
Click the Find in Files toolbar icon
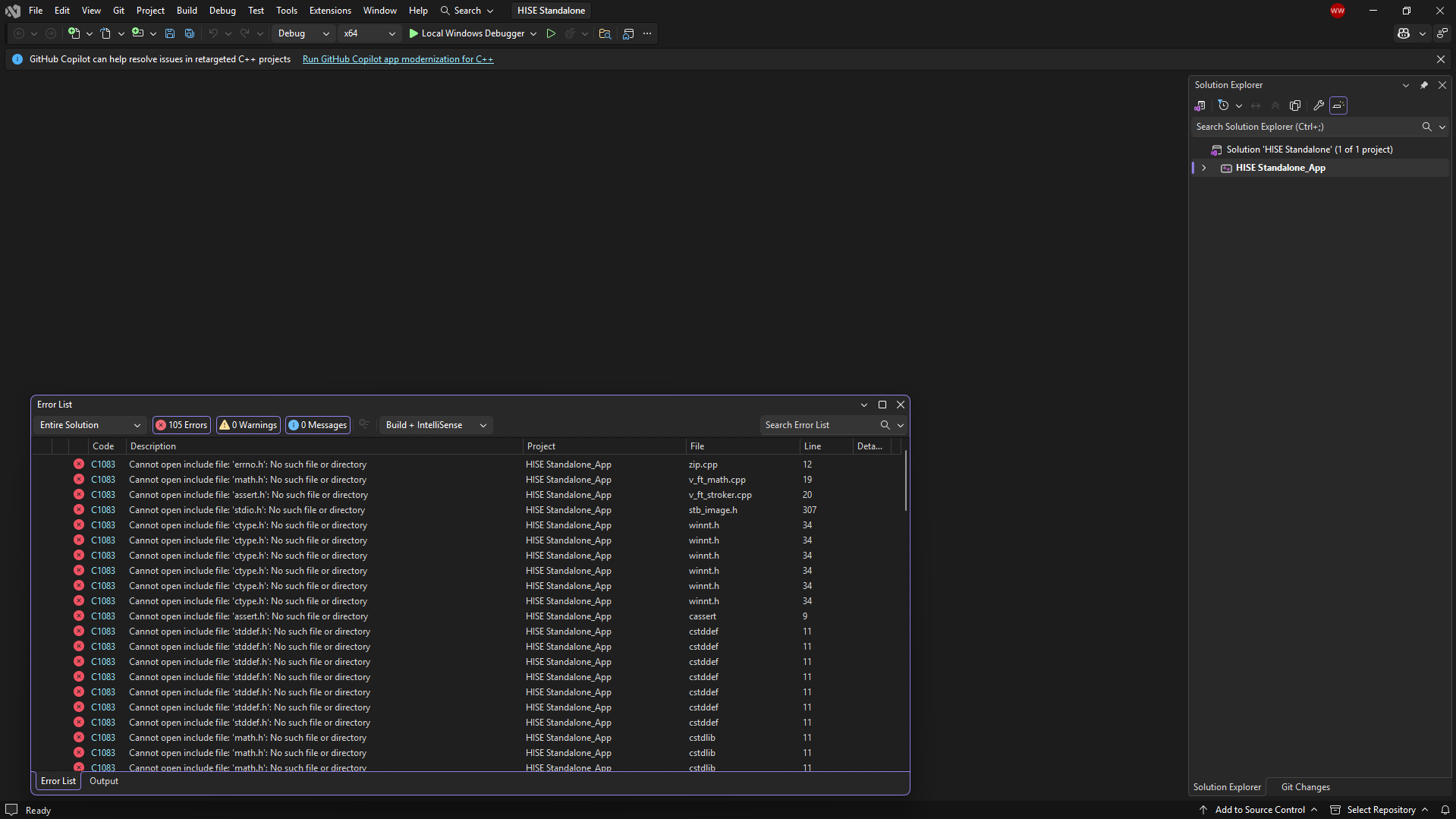(605, 33)
